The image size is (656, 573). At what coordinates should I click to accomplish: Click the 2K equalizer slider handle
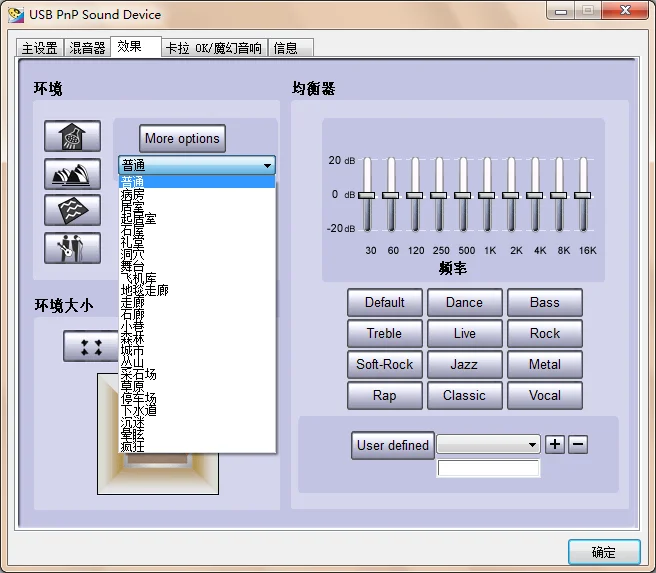tap(511, 195)
